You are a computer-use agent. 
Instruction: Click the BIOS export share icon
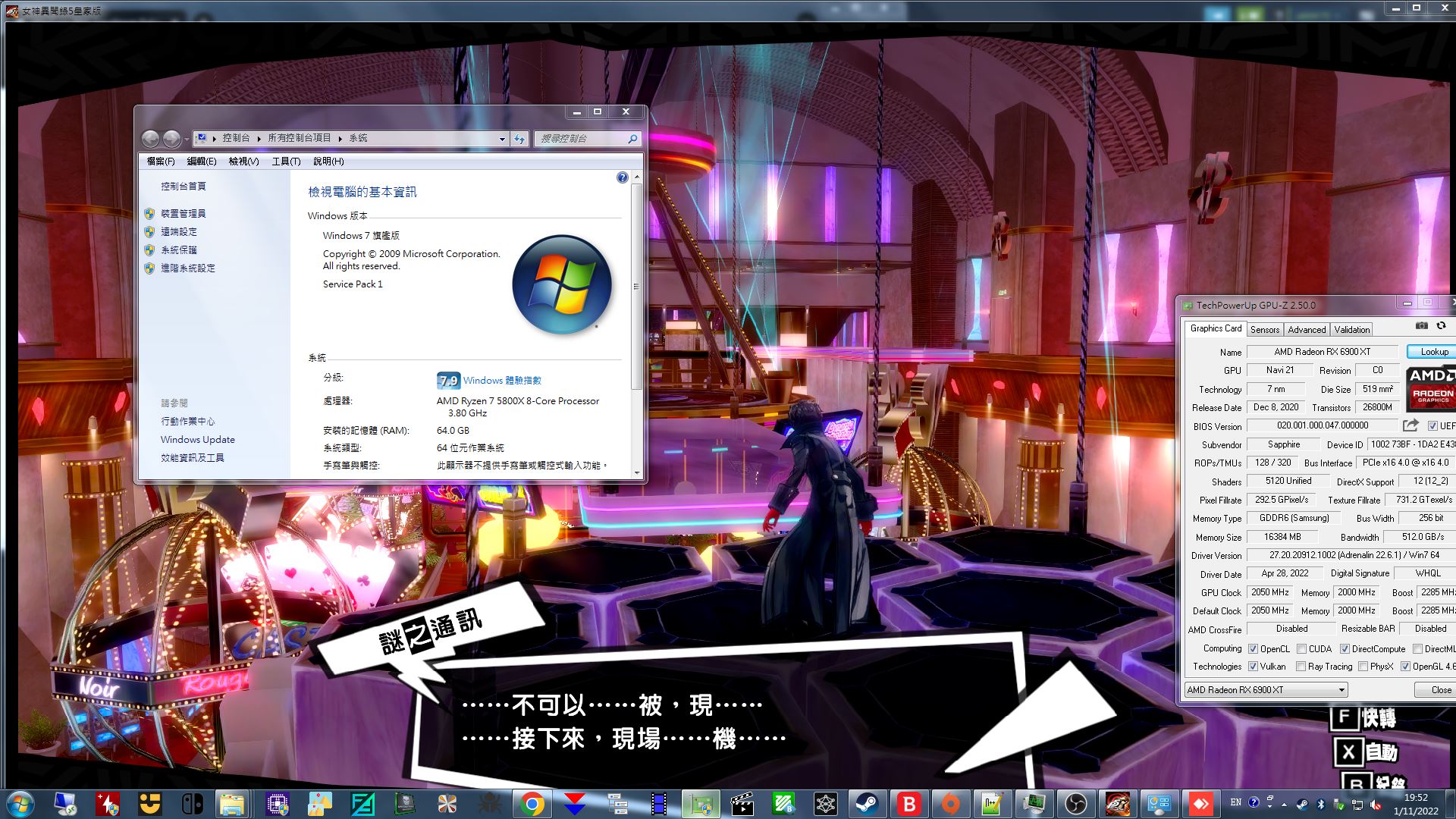[1410, 425]
